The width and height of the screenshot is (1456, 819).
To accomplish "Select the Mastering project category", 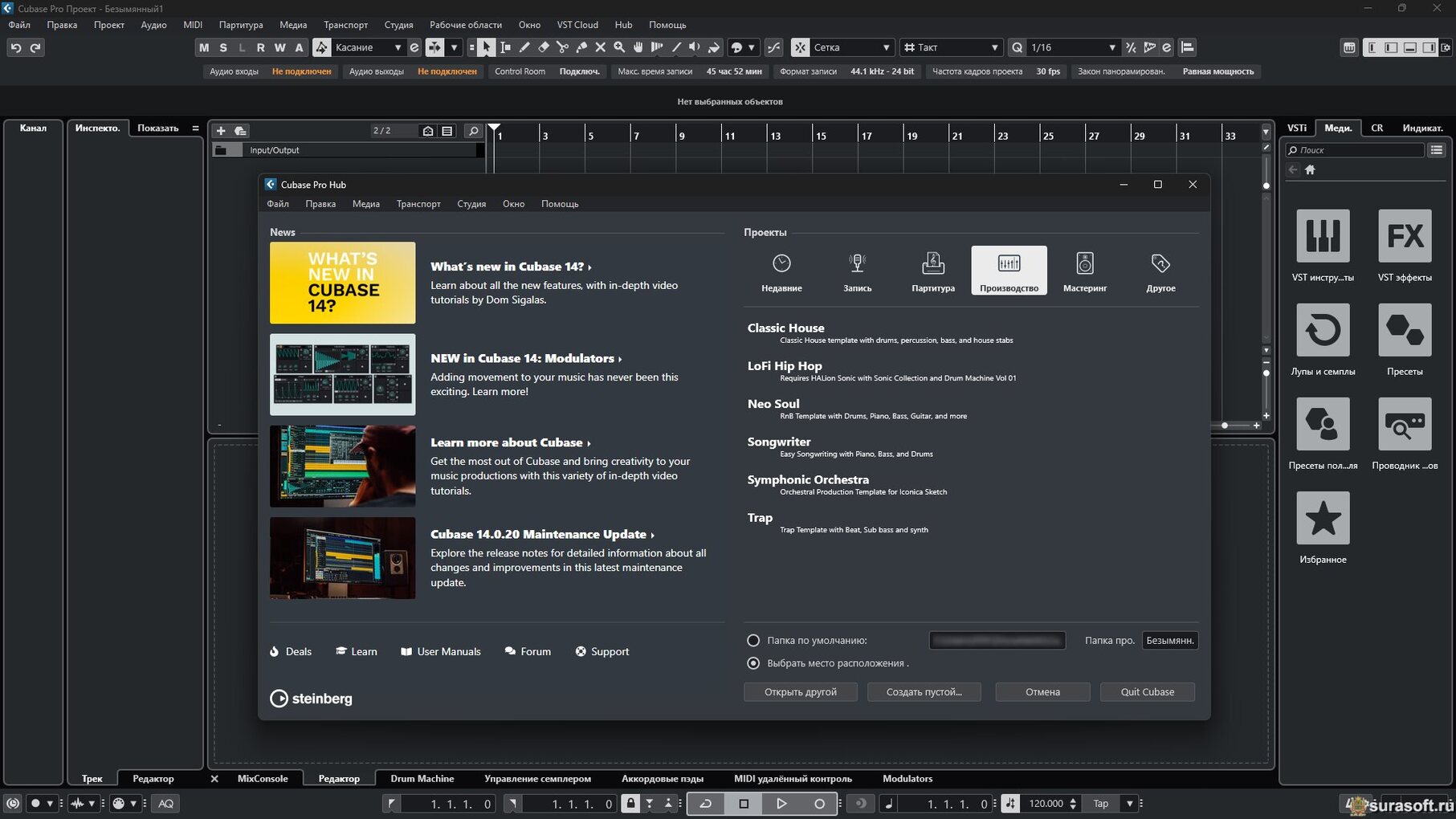I will tap(1085, 271).
